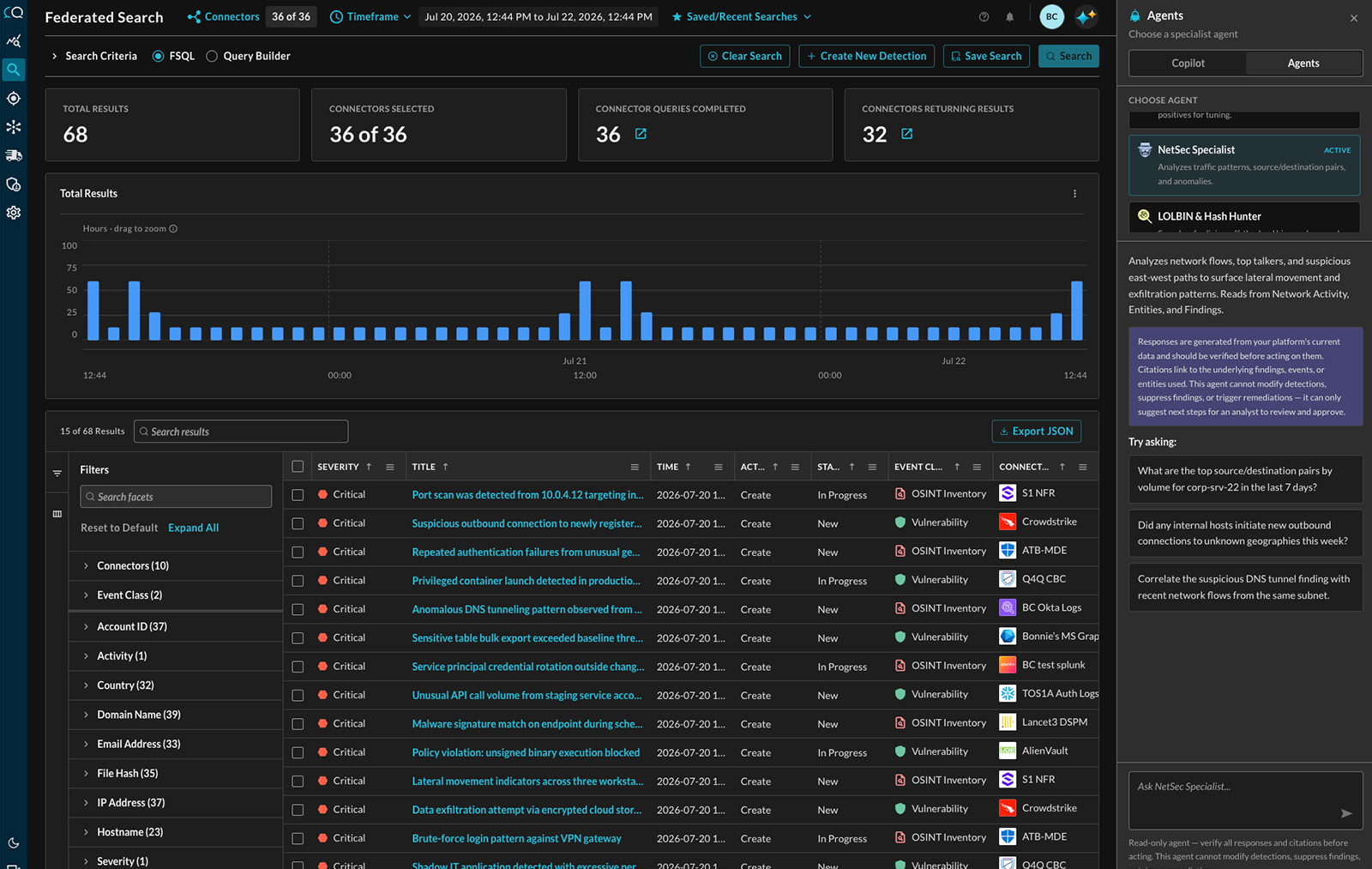Switch to the Agents tab
The image size is (1372, 869).
[x=1303, y=63]
